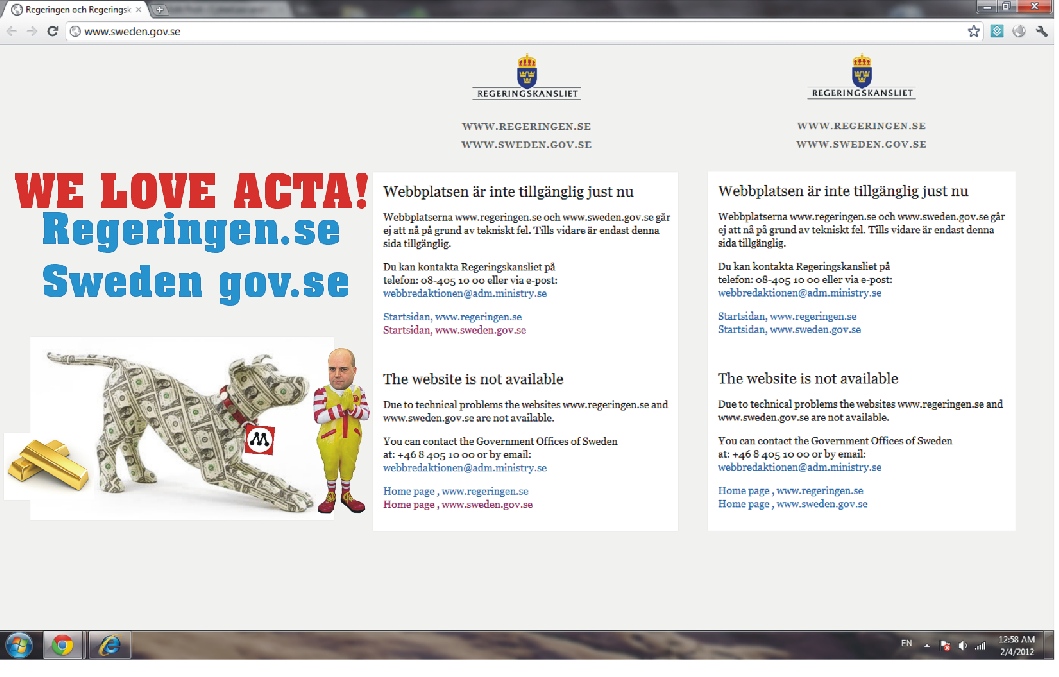Image resolution: width=1059 pixels, height=677 pixels.
Task: Open the Windows Start menu orb
Action: click(x=18, y=646)
